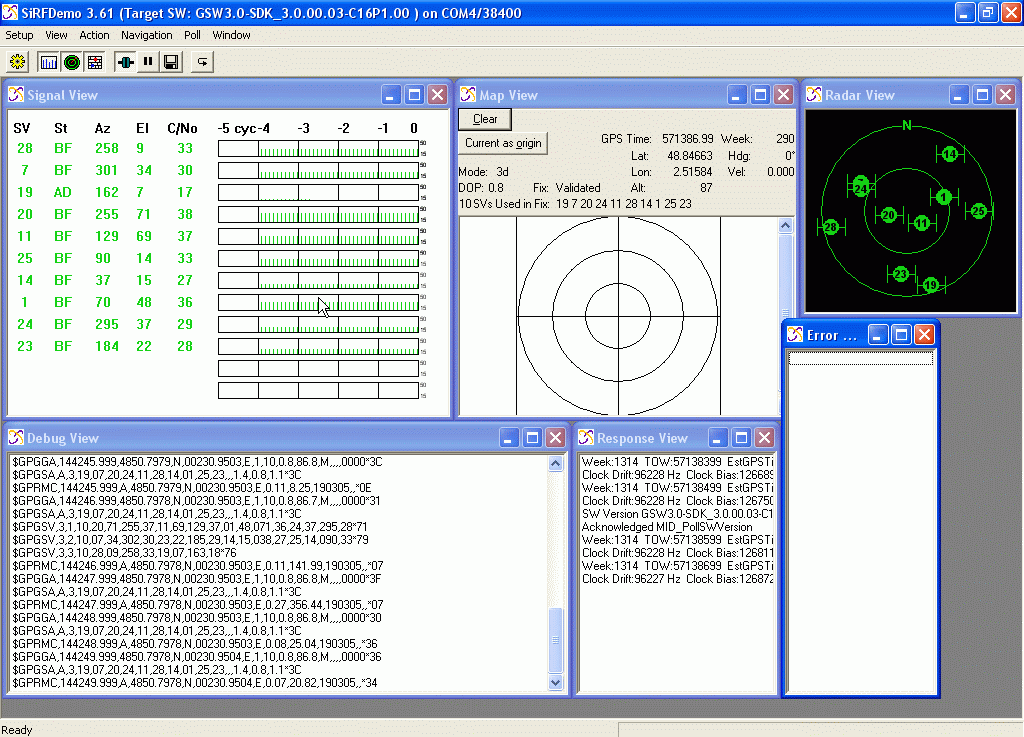Click azimuth value 301 for satellite 7
Viewport: 1024px width, 737px height.
point(106,170)
